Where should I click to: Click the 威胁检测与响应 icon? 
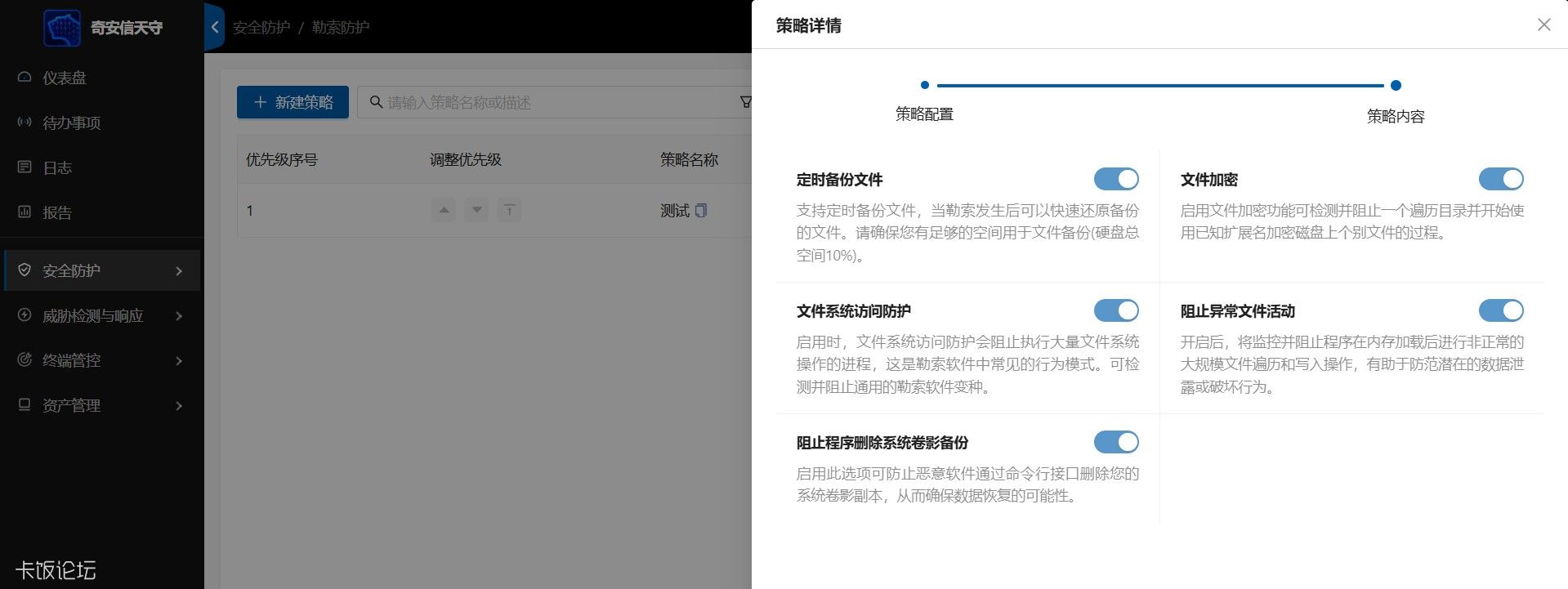pyautogui.click(x=25, y=315)
